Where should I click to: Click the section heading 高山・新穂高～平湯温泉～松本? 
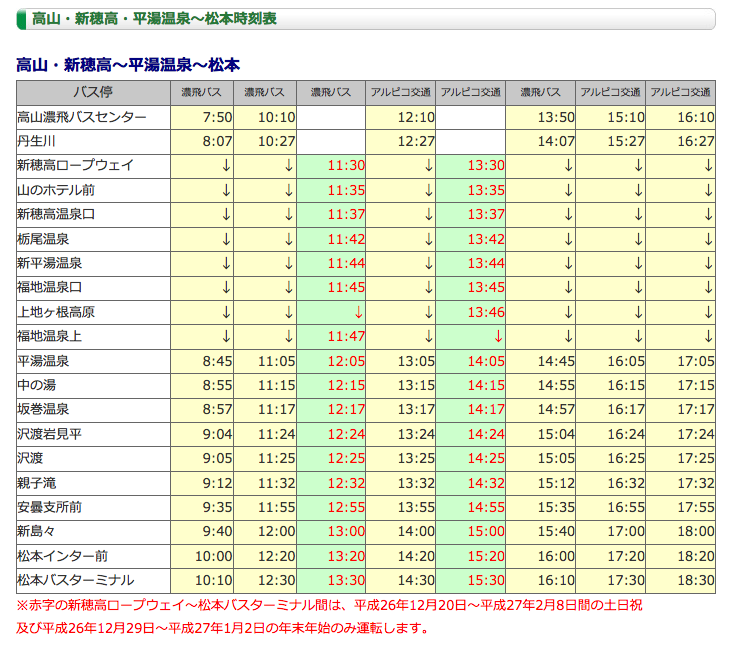click(128, 65)
